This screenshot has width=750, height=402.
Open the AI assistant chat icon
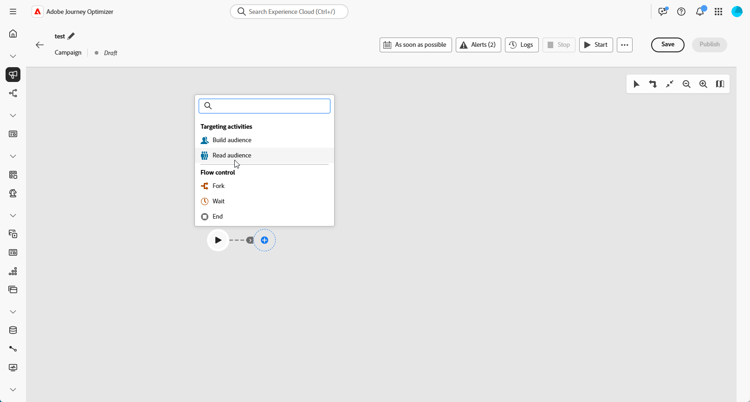(662, 11)
